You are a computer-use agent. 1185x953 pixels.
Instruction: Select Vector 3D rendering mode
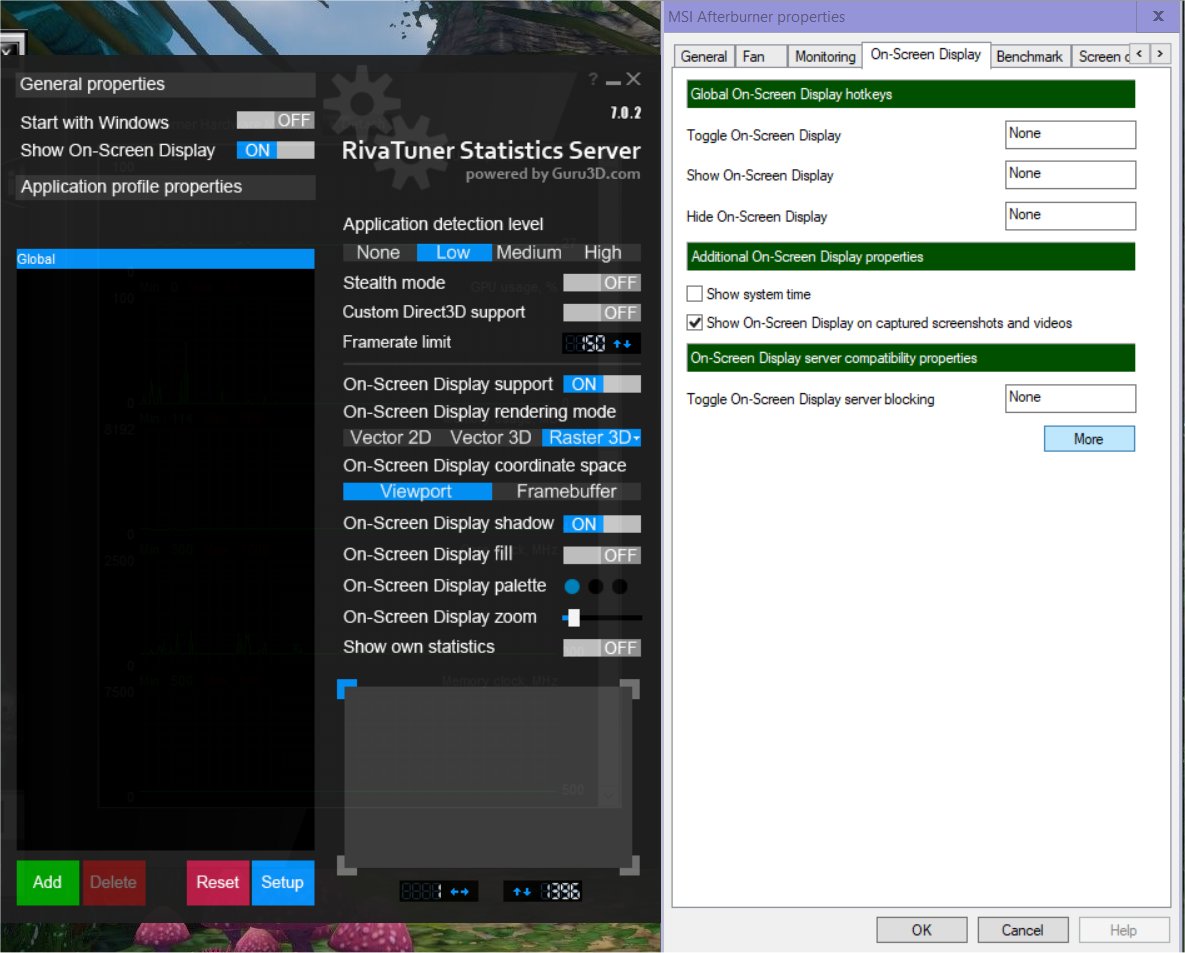tap(490, 438)
